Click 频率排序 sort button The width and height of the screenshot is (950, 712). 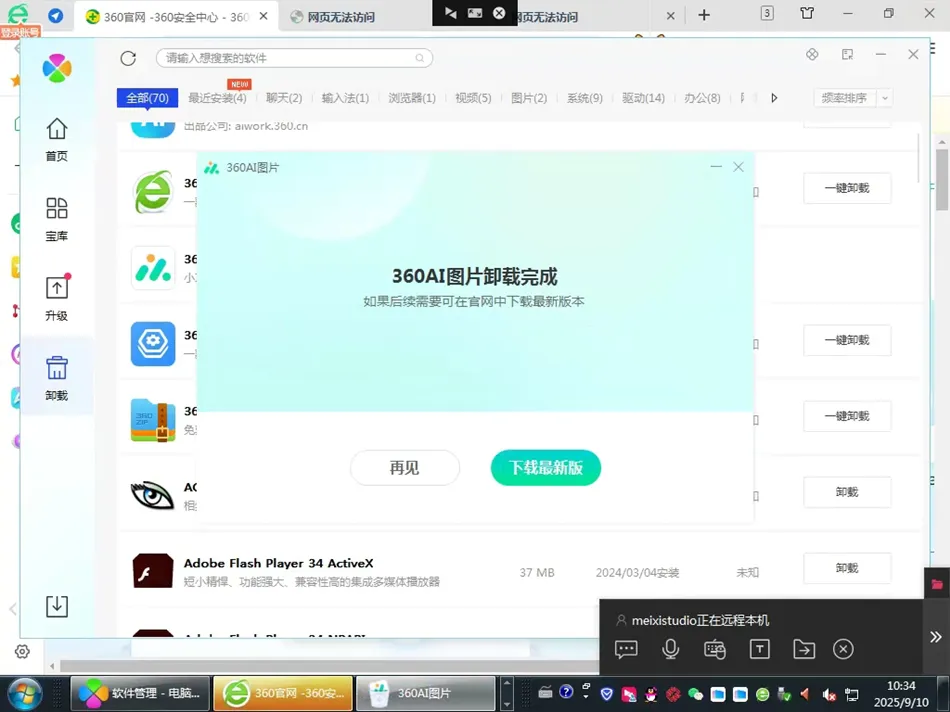tap(844, 98)
